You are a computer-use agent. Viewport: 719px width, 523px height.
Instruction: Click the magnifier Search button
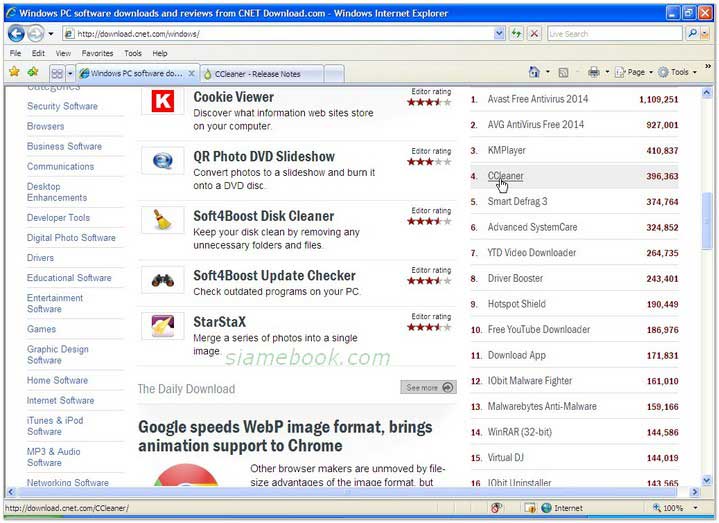click(x=692, y=33)
